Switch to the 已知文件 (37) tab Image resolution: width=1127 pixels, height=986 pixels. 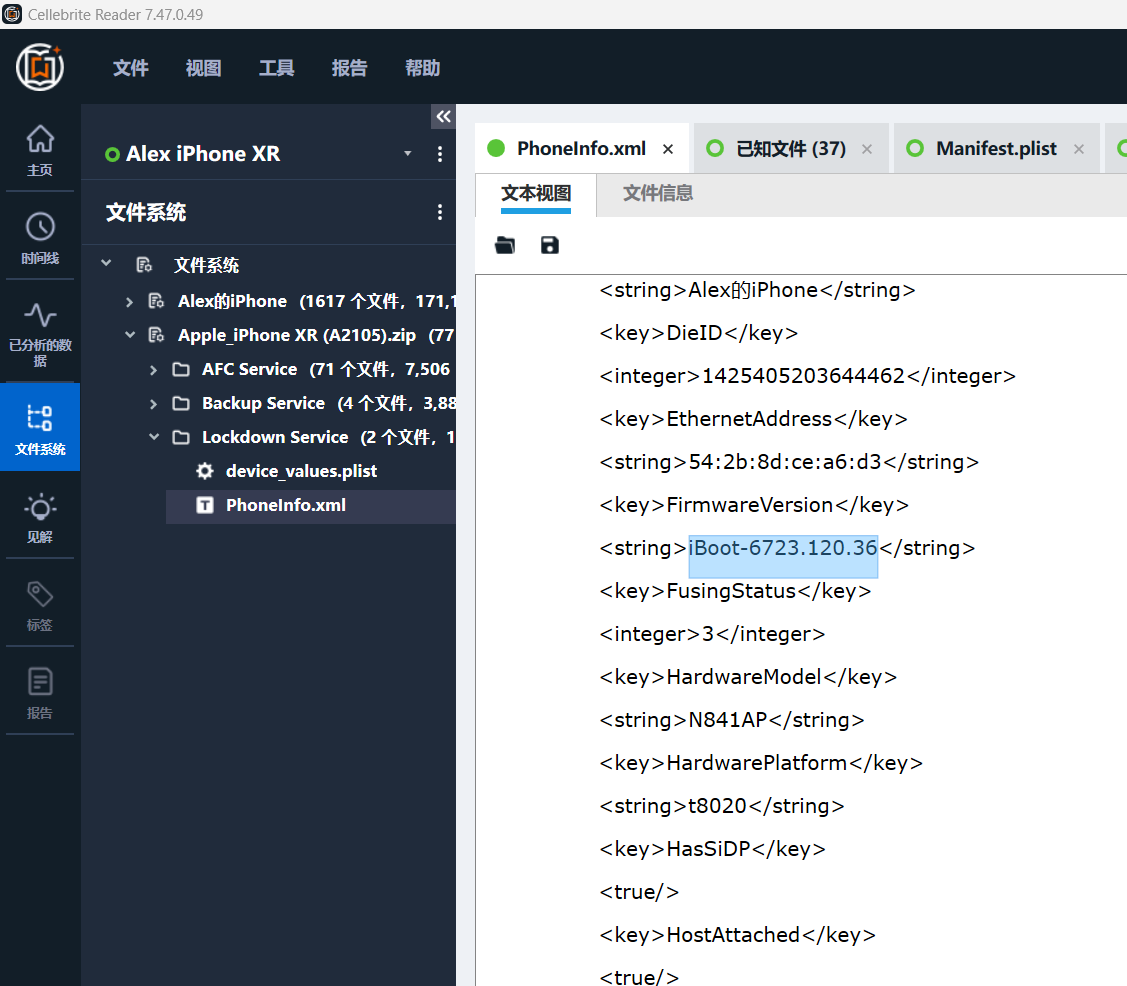(791, 149)
